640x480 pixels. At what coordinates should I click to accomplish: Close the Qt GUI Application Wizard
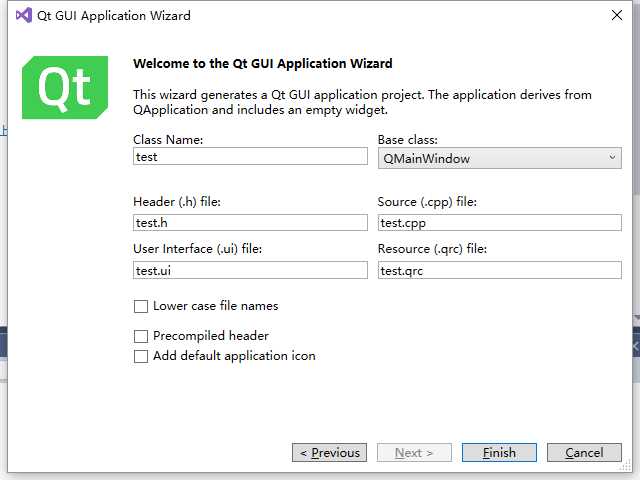pyautogui.click(x=617, y=16)
